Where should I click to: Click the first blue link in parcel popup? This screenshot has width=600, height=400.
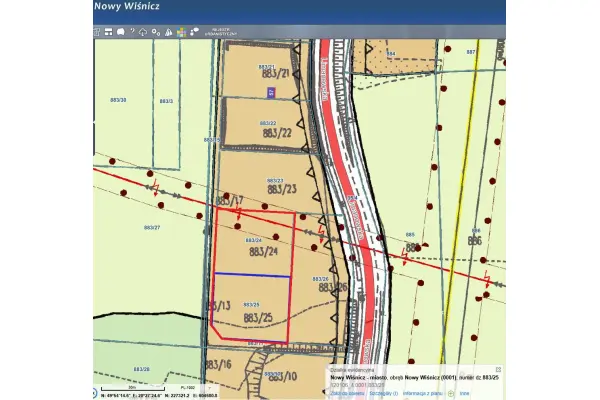tap(347, 393)
